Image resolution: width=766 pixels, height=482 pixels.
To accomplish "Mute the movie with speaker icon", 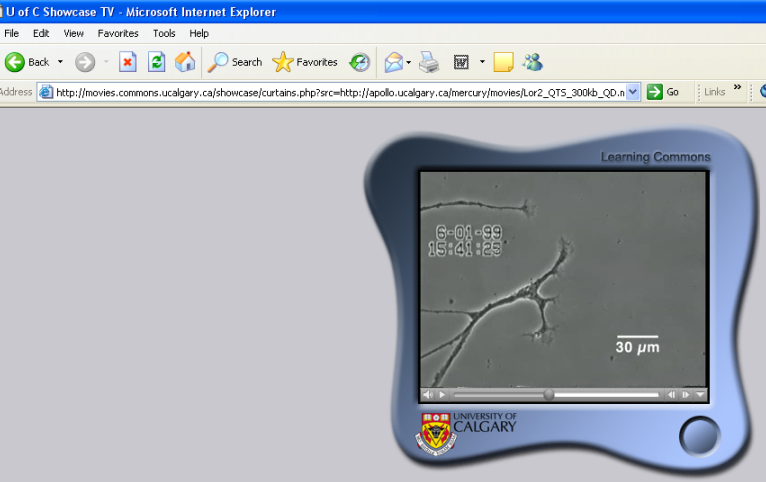I will click(x=427, y=395).
